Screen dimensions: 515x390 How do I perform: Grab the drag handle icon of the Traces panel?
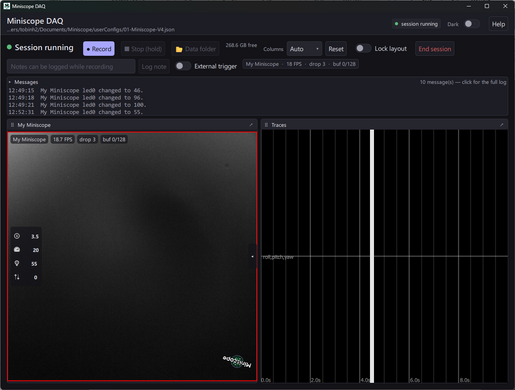[x=266, y=125]
